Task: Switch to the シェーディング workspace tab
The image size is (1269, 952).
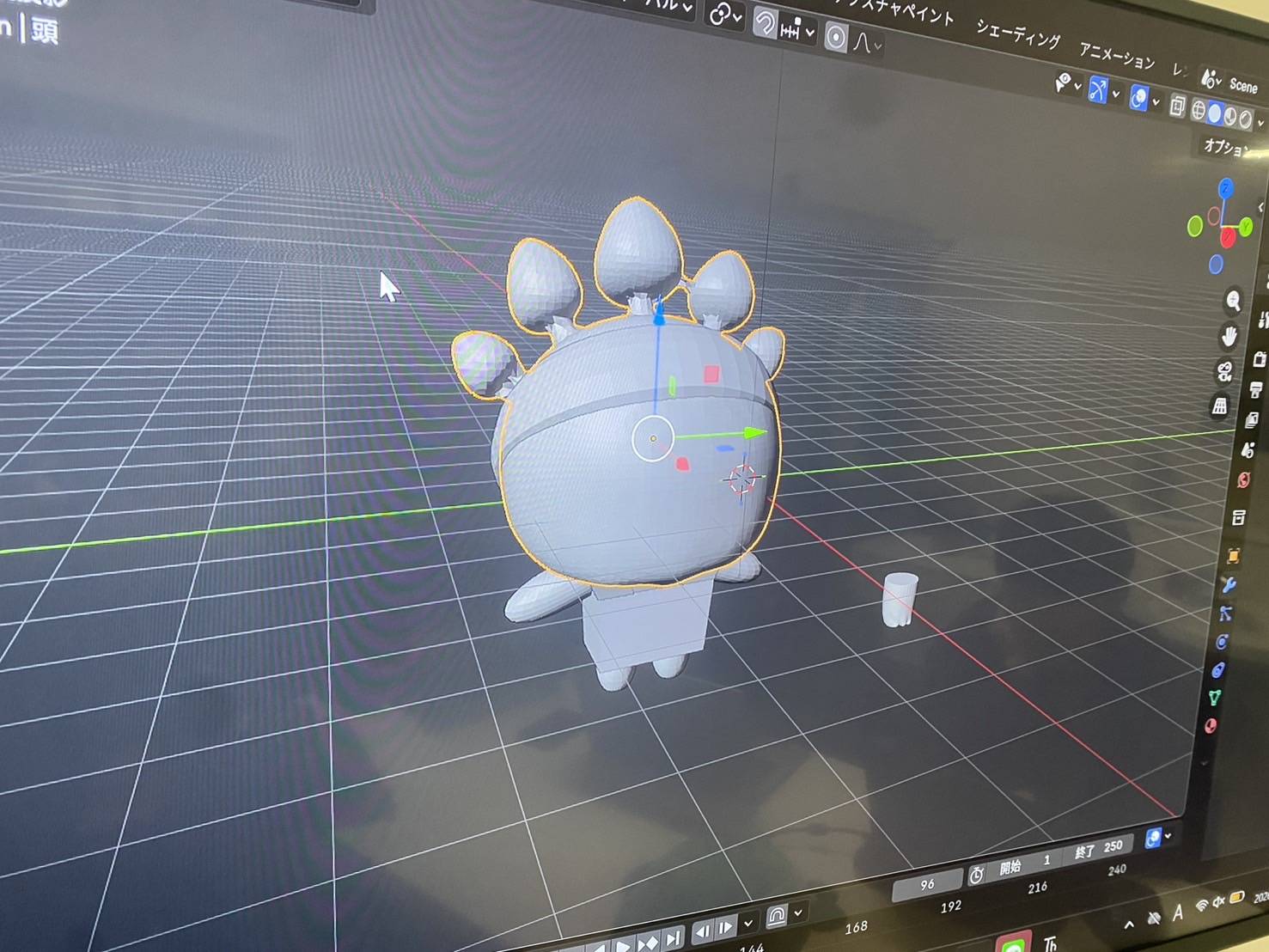Action: (1018, 35)
